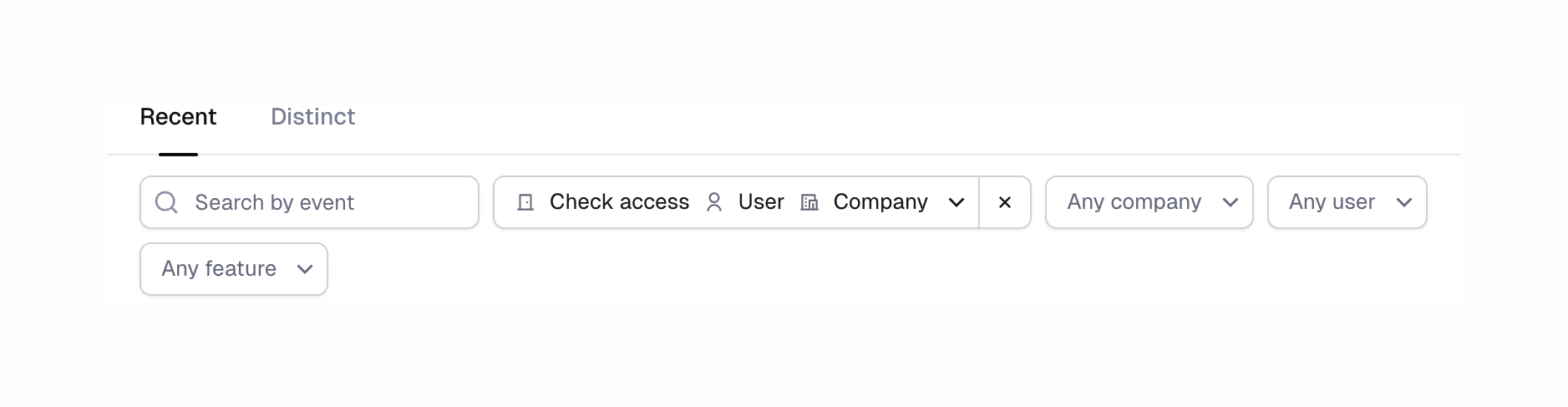Viewport: 1568px width, 407px height.
Task: Open the Any user dropdown
Action: tap(1332, 202)
